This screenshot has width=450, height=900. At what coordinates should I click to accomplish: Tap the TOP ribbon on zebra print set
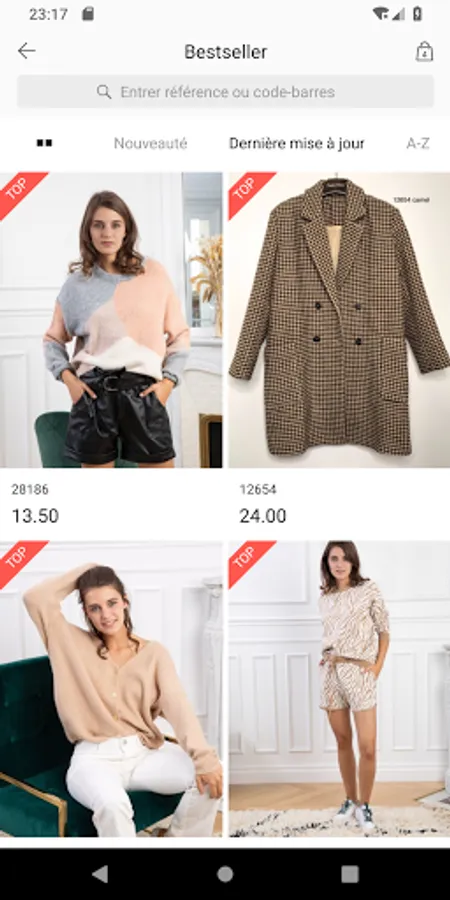pos(249,562)
